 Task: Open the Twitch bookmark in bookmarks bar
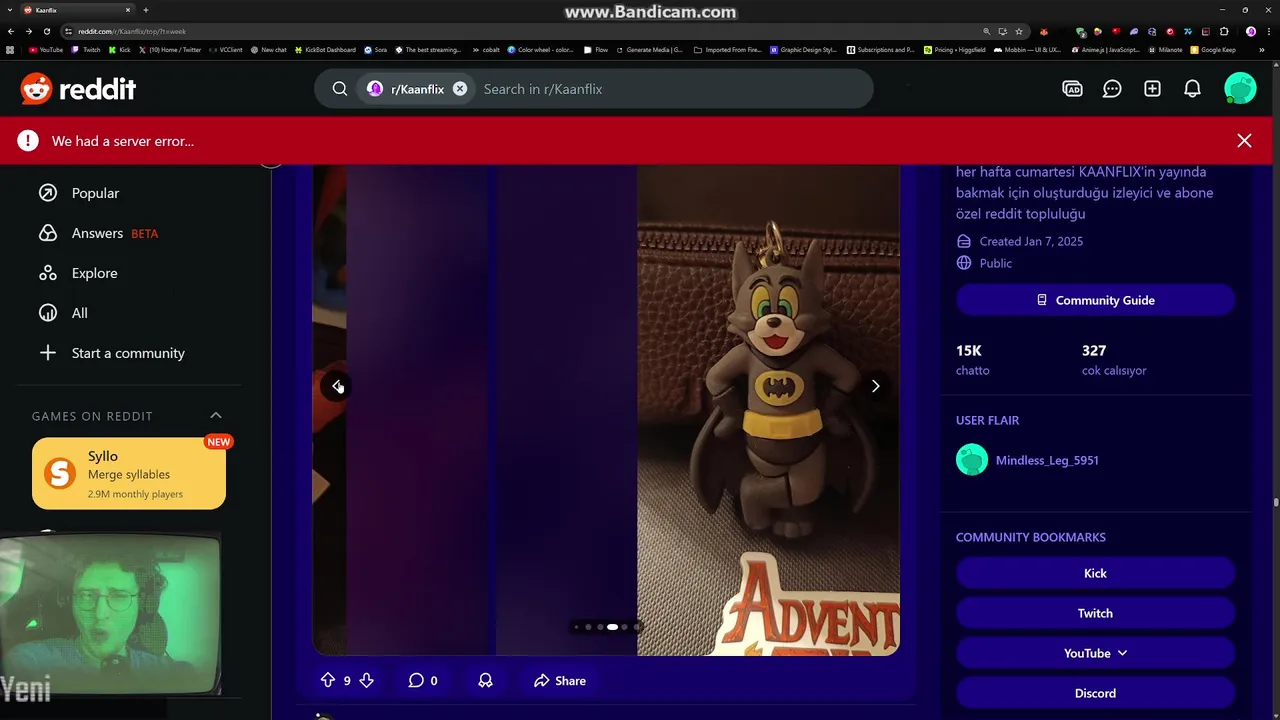coord(87,50)
